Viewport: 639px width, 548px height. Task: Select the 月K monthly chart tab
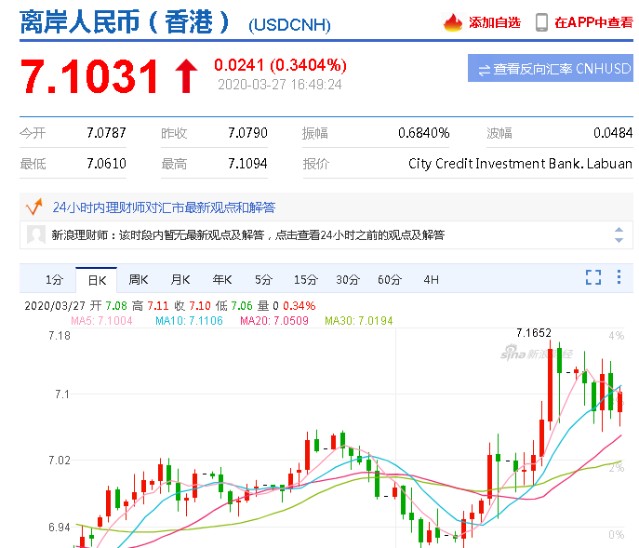coord(180,279)
